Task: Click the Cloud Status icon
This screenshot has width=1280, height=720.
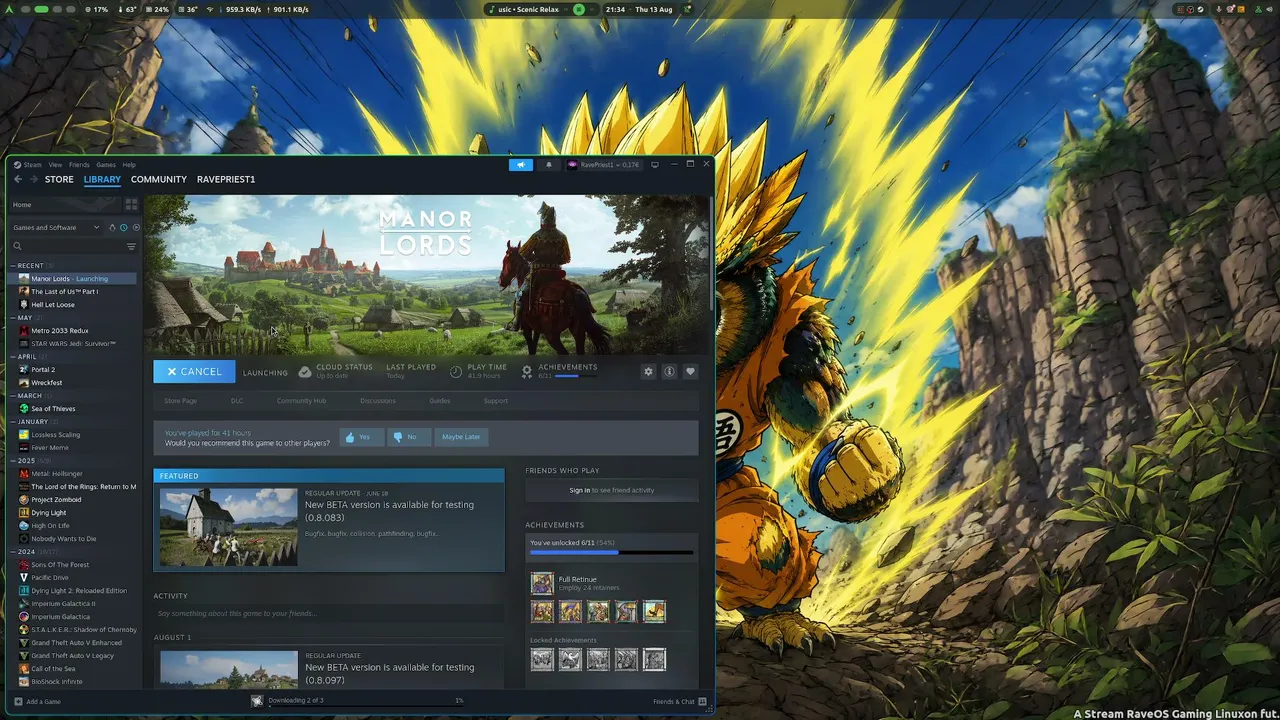Action: click(x=305, y=371)
